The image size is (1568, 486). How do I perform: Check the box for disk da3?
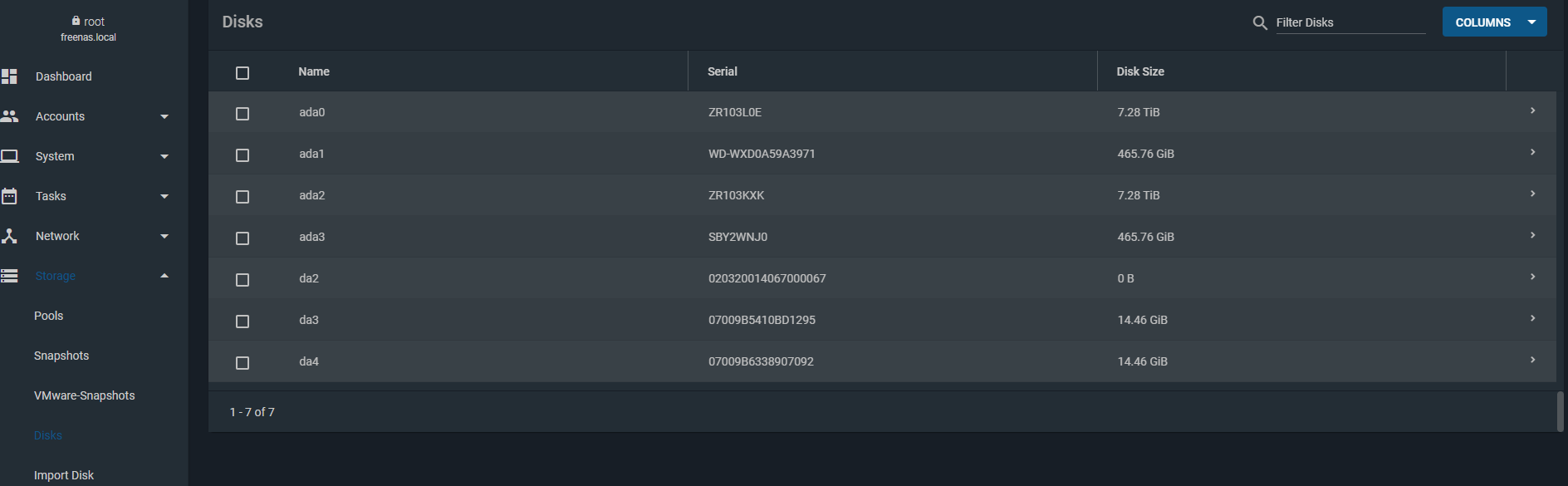pos(243,322)
